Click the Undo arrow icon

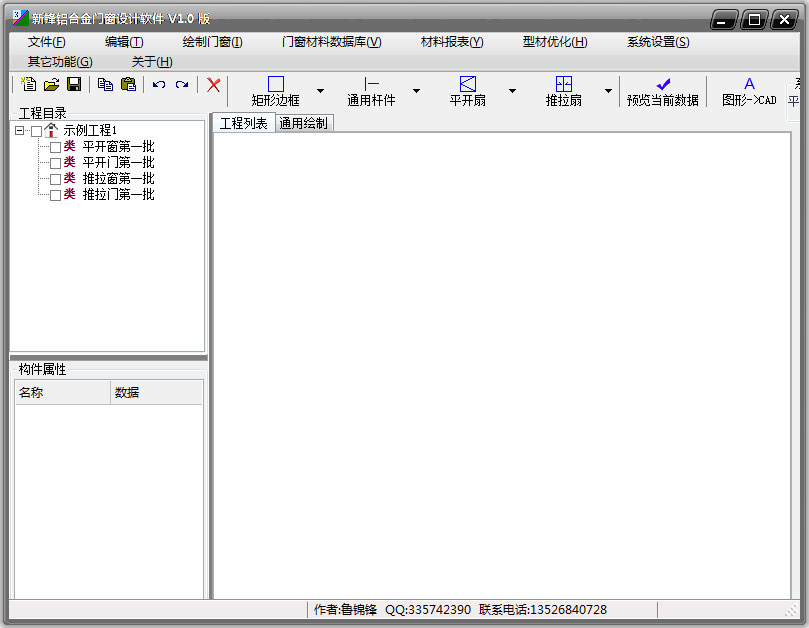[159, 85]
